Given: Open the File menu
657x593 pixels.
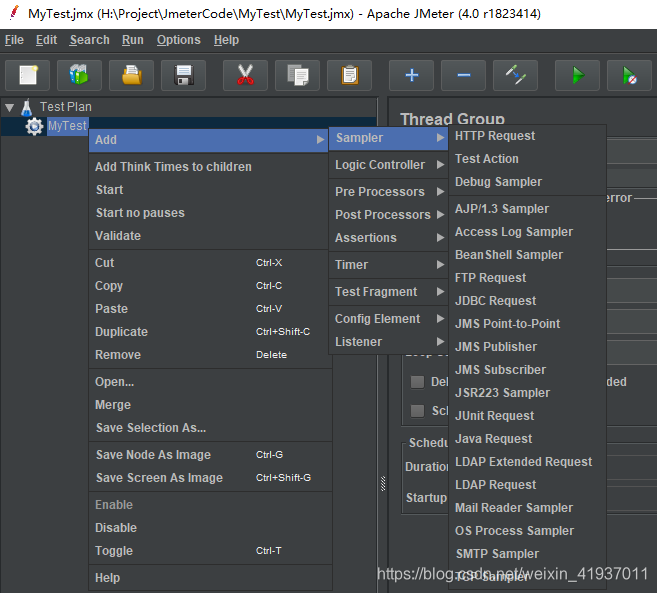Looking at the screenshot, I should click(x=14, y=40).
